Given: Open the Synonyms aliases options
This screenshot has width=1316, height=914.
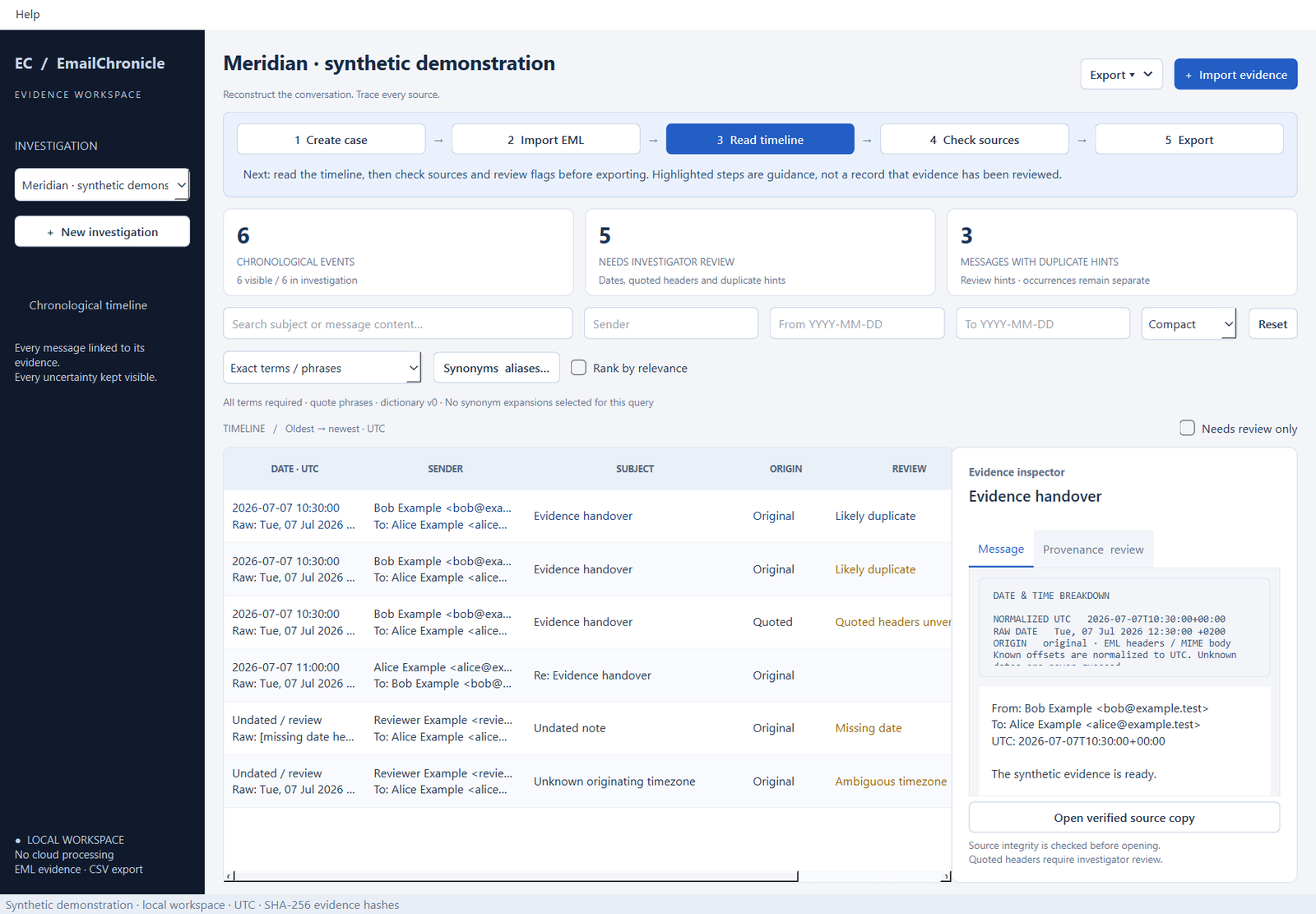Looking at the screenshot, I should (x=496, y=368).
